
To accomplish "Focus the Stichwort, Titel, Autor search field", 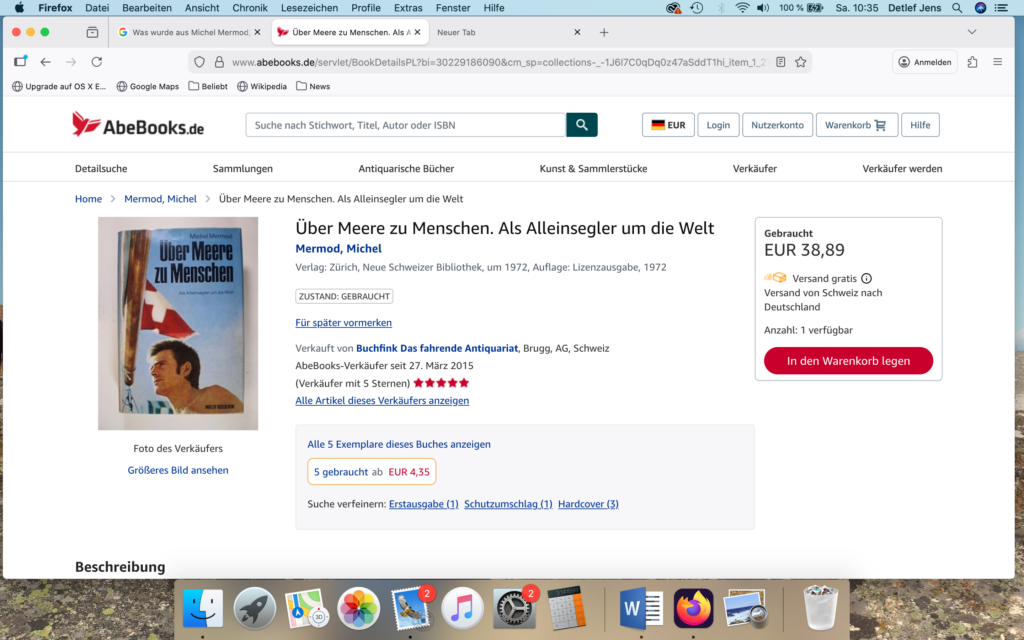I will (406, 125).
